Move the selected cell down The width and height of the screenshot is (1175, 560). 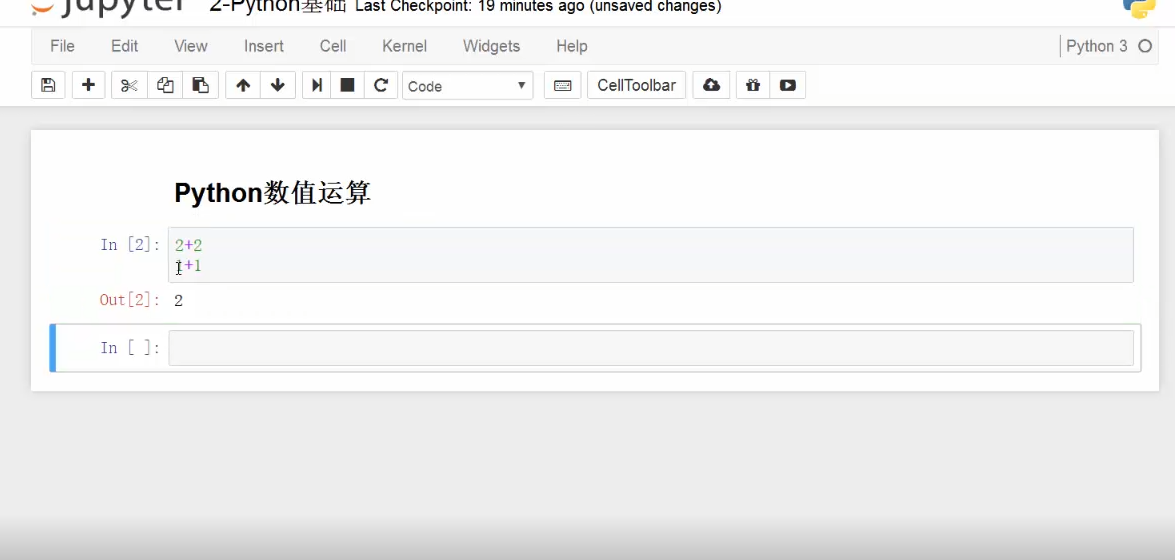coord(278,86)
